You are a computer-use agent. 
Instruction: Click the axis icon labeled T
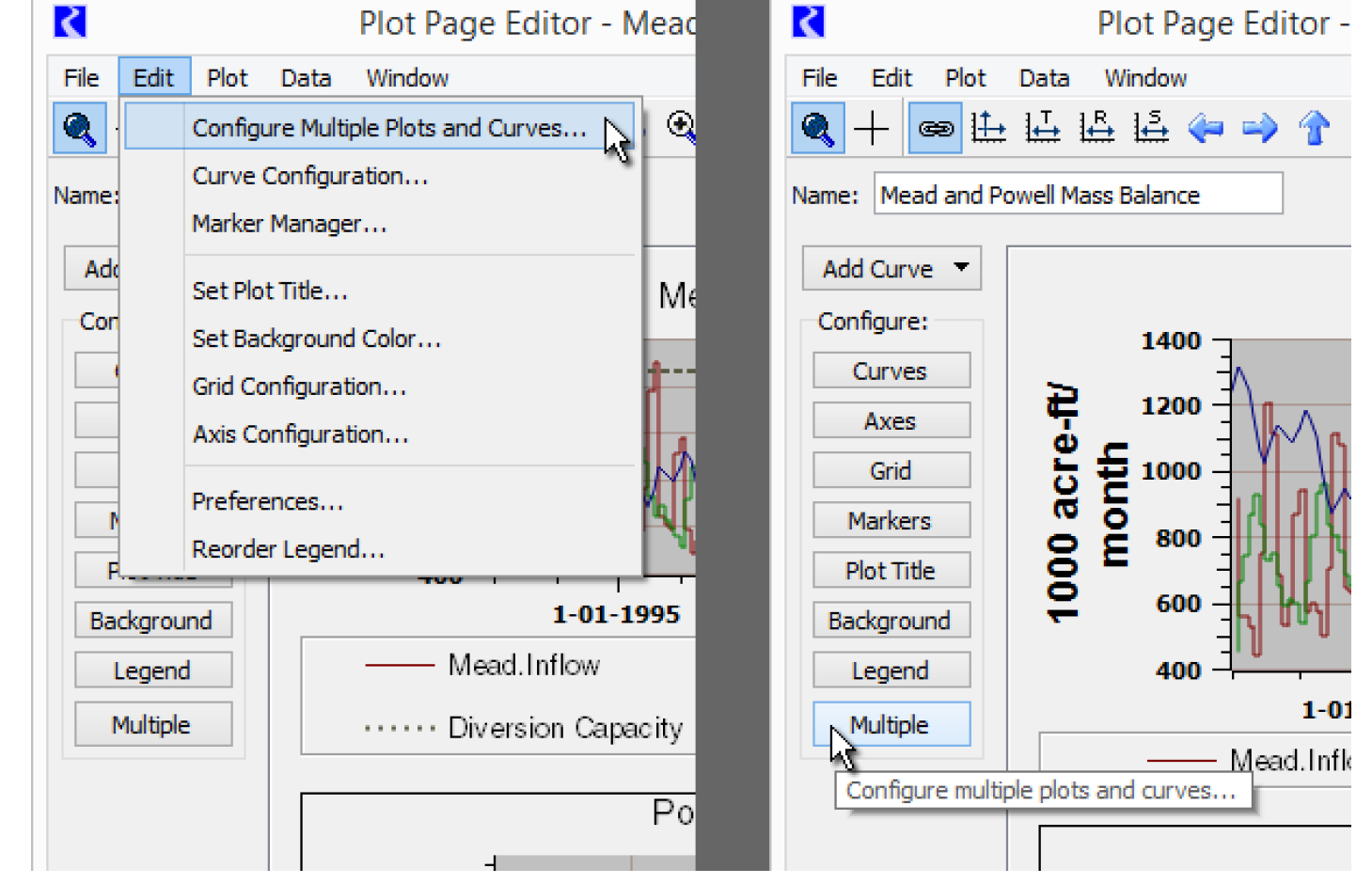pos(1043,128)
